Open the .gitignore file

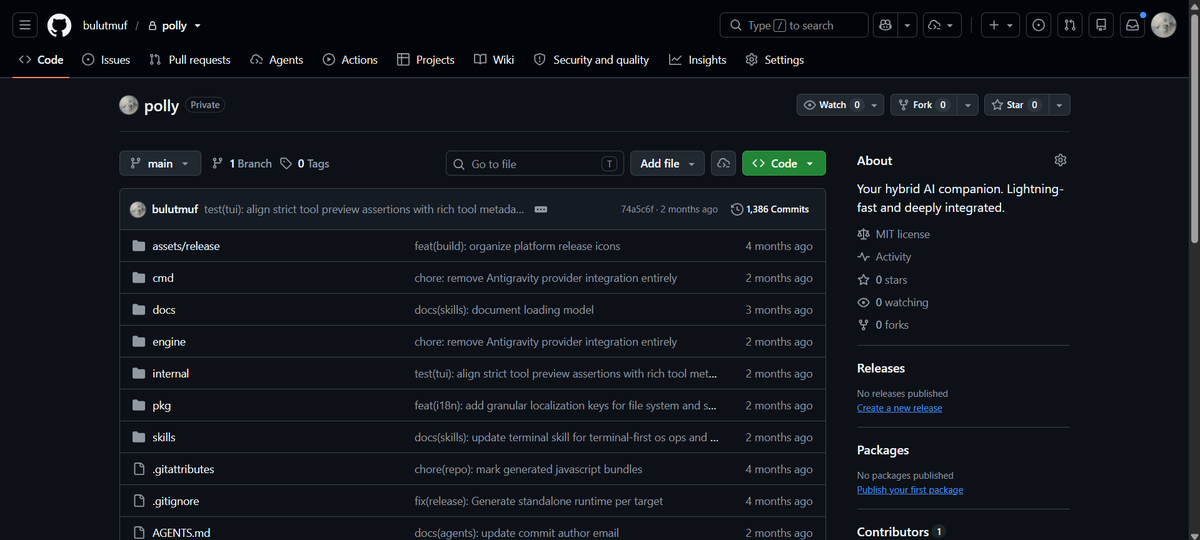click(175, 501)
